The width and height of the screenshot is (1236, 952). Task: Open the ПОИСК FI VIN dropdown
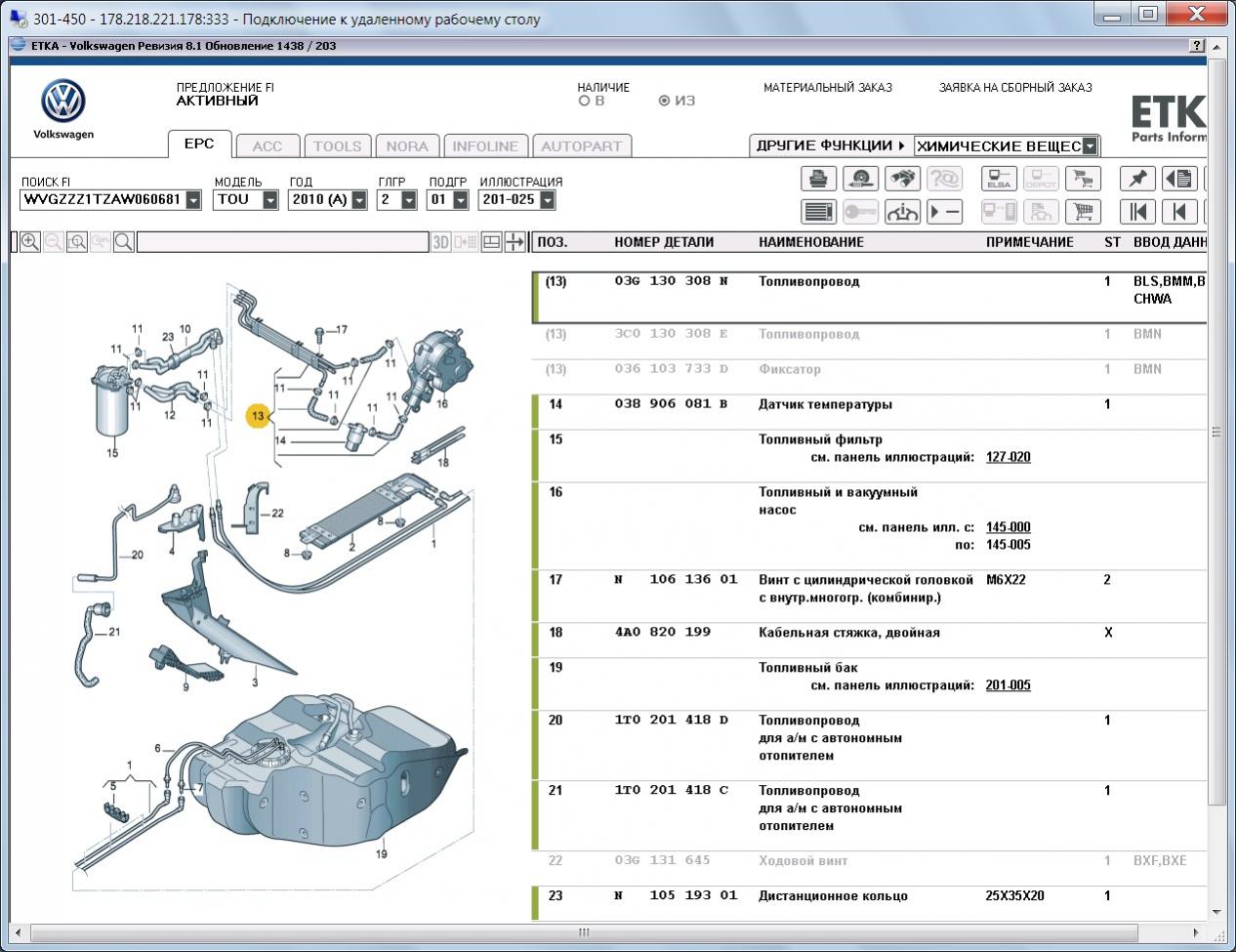tap(193, 200)
